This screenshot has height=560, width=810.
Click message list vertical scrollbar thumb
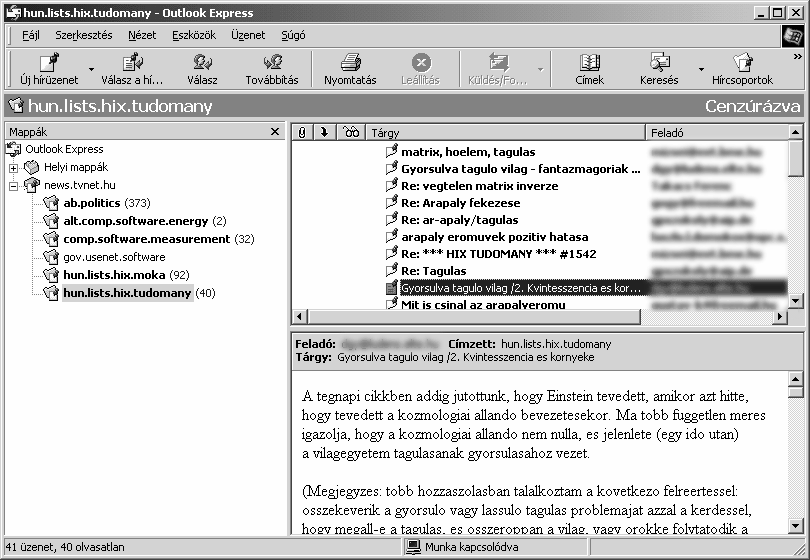tap(796, 159)
